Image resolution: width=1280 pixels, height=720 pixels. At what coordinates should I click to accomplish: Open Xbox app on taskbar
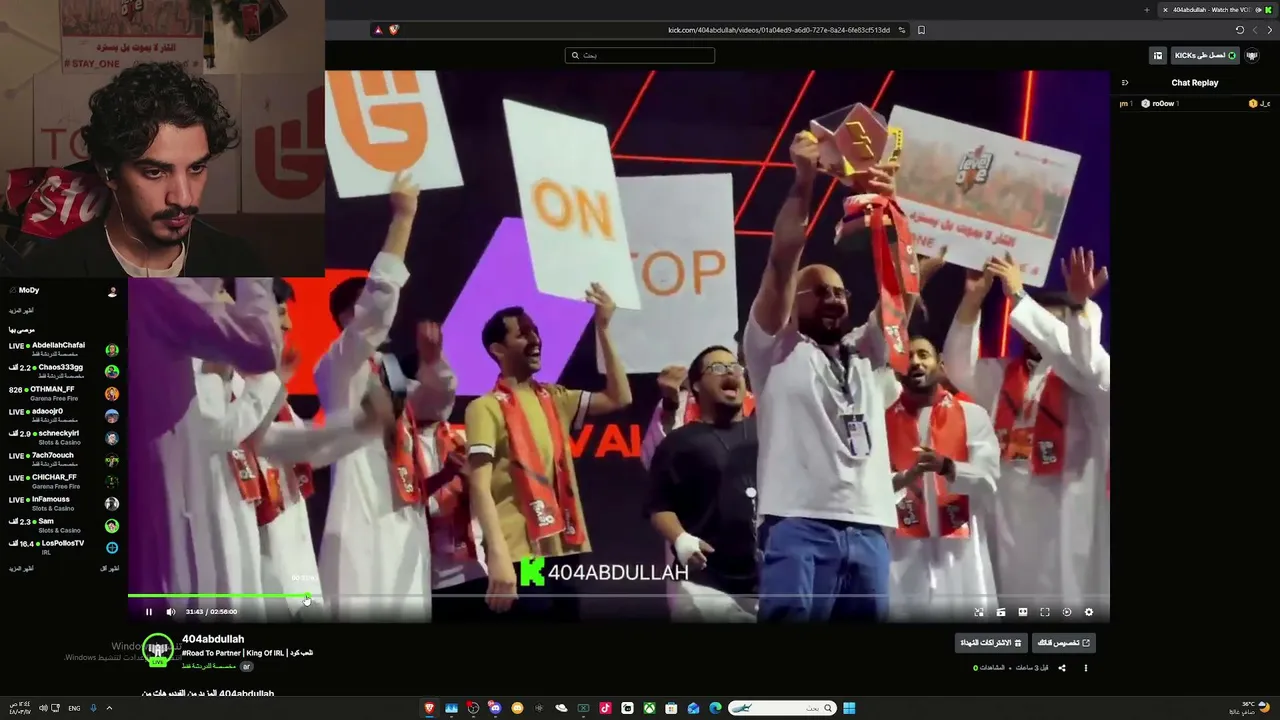[649, 708]
